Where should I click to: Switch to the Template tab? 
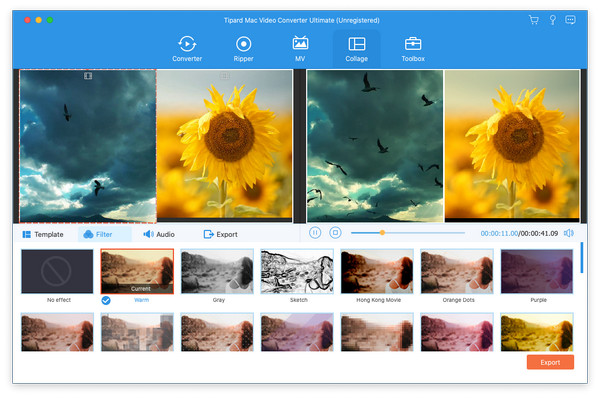[x=43, y=234]
